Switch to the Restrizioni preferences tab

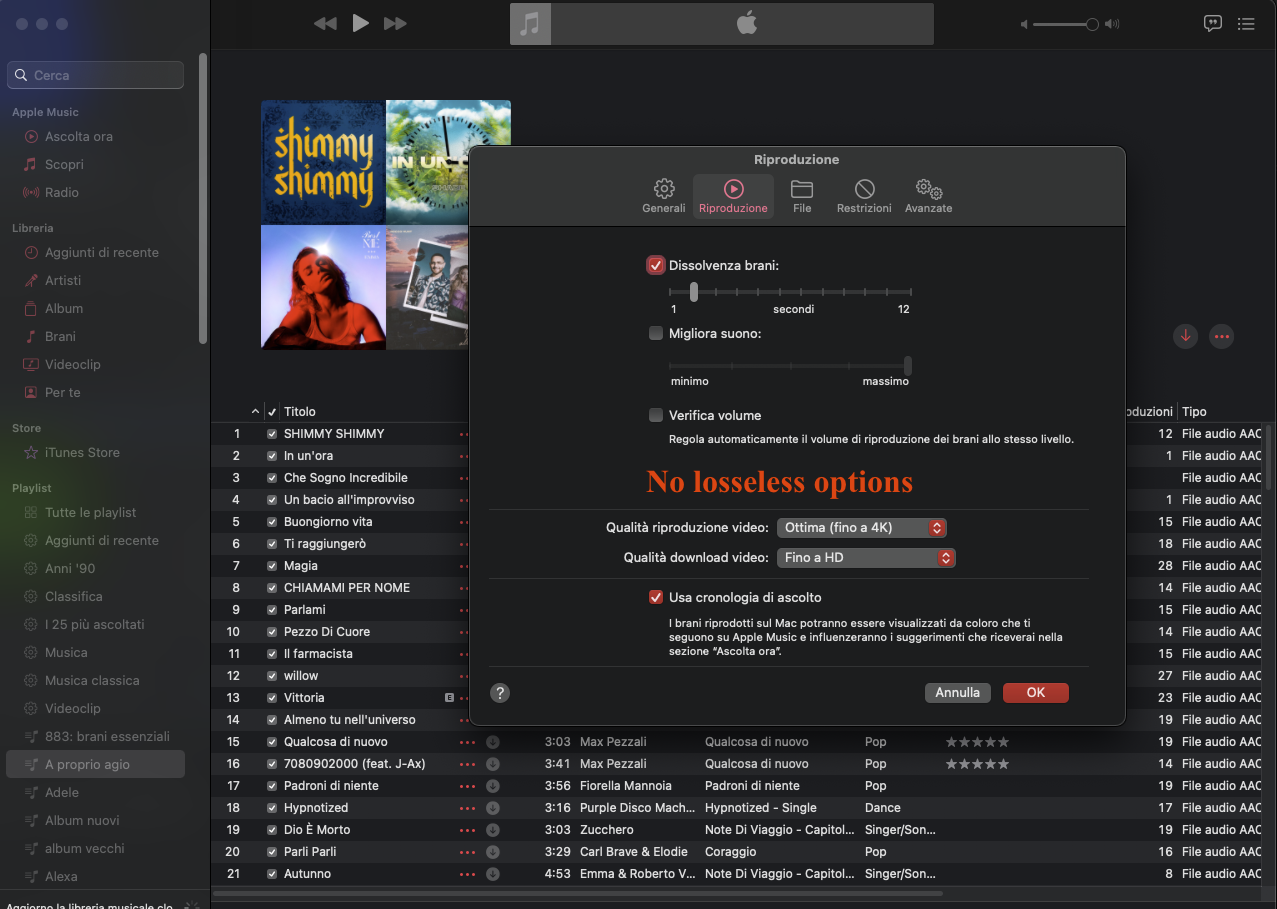tap(864, 196)
